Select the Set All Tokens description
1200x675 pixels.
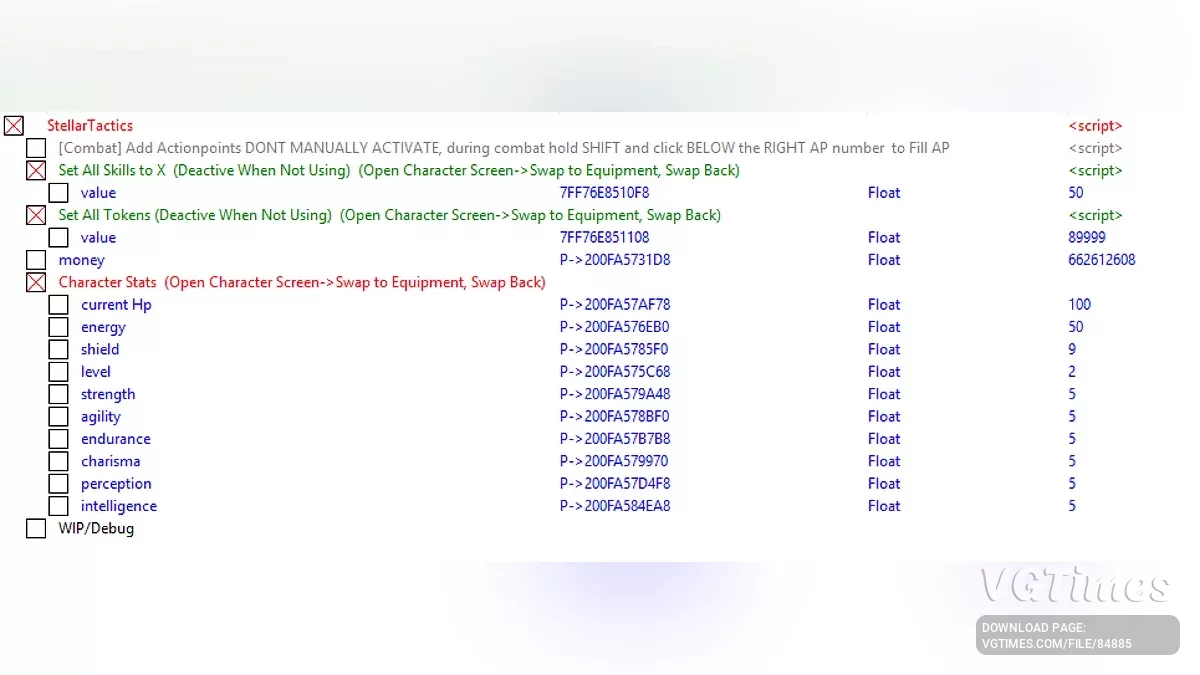[x=390, y=215]
